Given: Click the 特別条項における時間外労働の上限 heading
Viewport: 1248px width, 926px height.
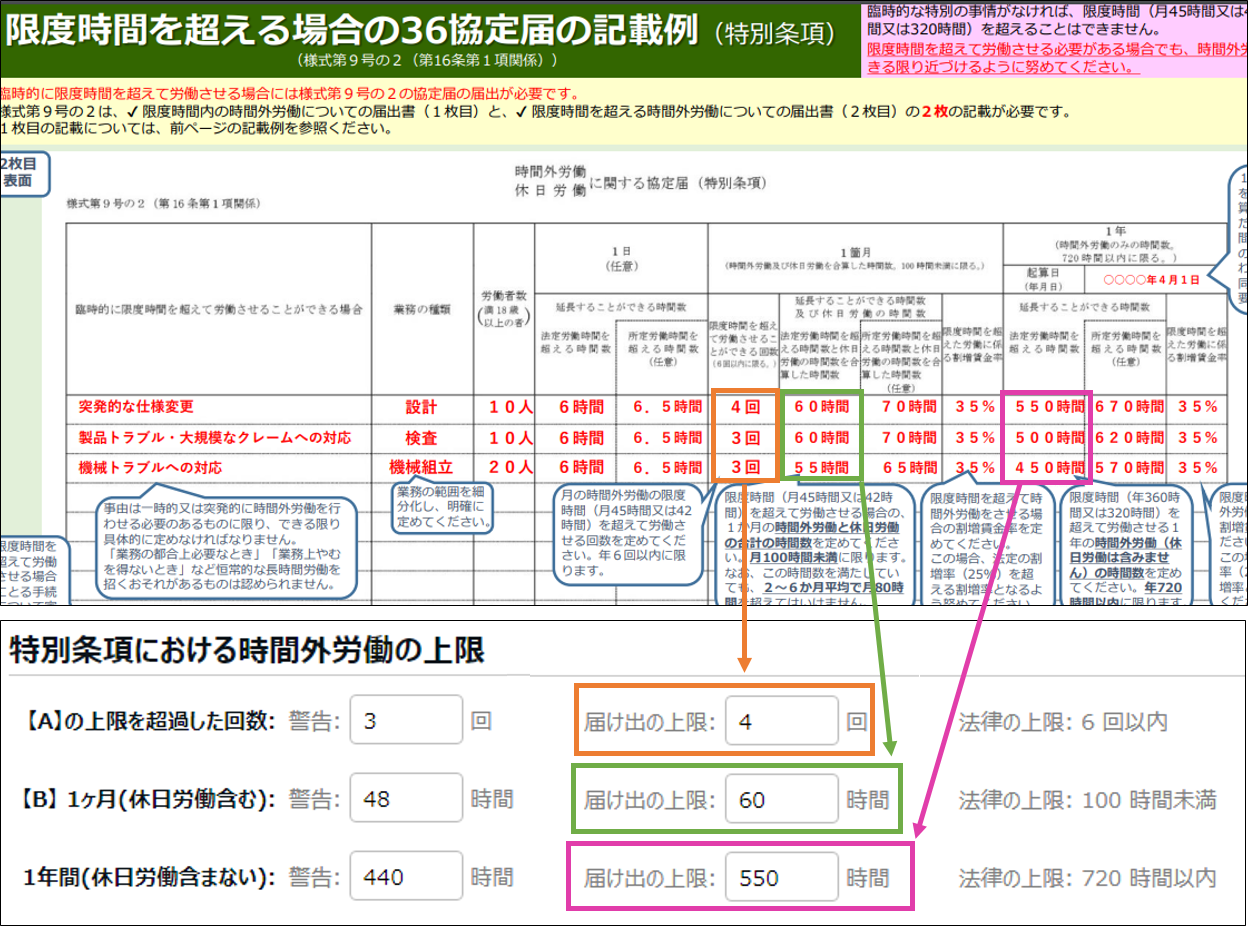Looking at the screenshot, I should pyautogui.click(x=247, y=651).
